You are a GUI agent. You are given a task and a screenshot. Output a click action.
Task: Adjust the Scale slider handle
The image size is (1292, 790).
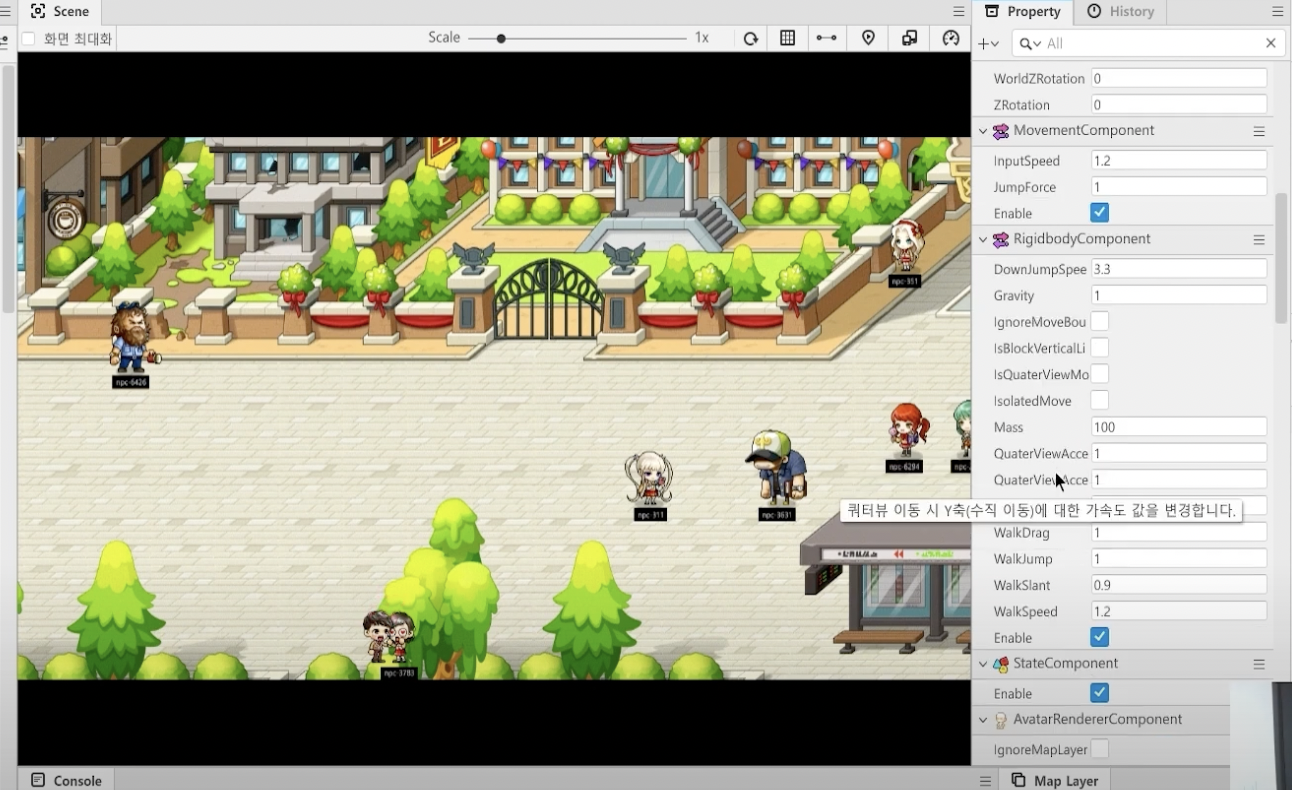click(501, 38)
